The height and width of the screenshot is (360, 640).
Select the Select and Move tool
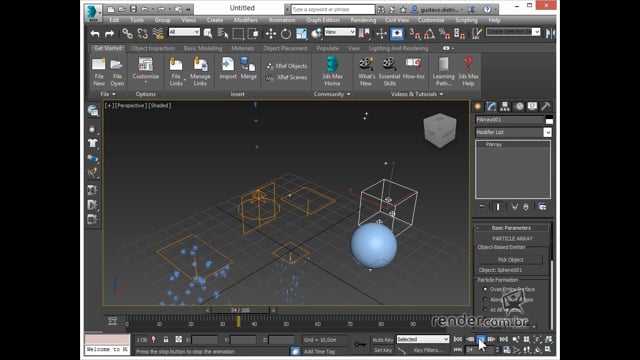click(271, 33)
